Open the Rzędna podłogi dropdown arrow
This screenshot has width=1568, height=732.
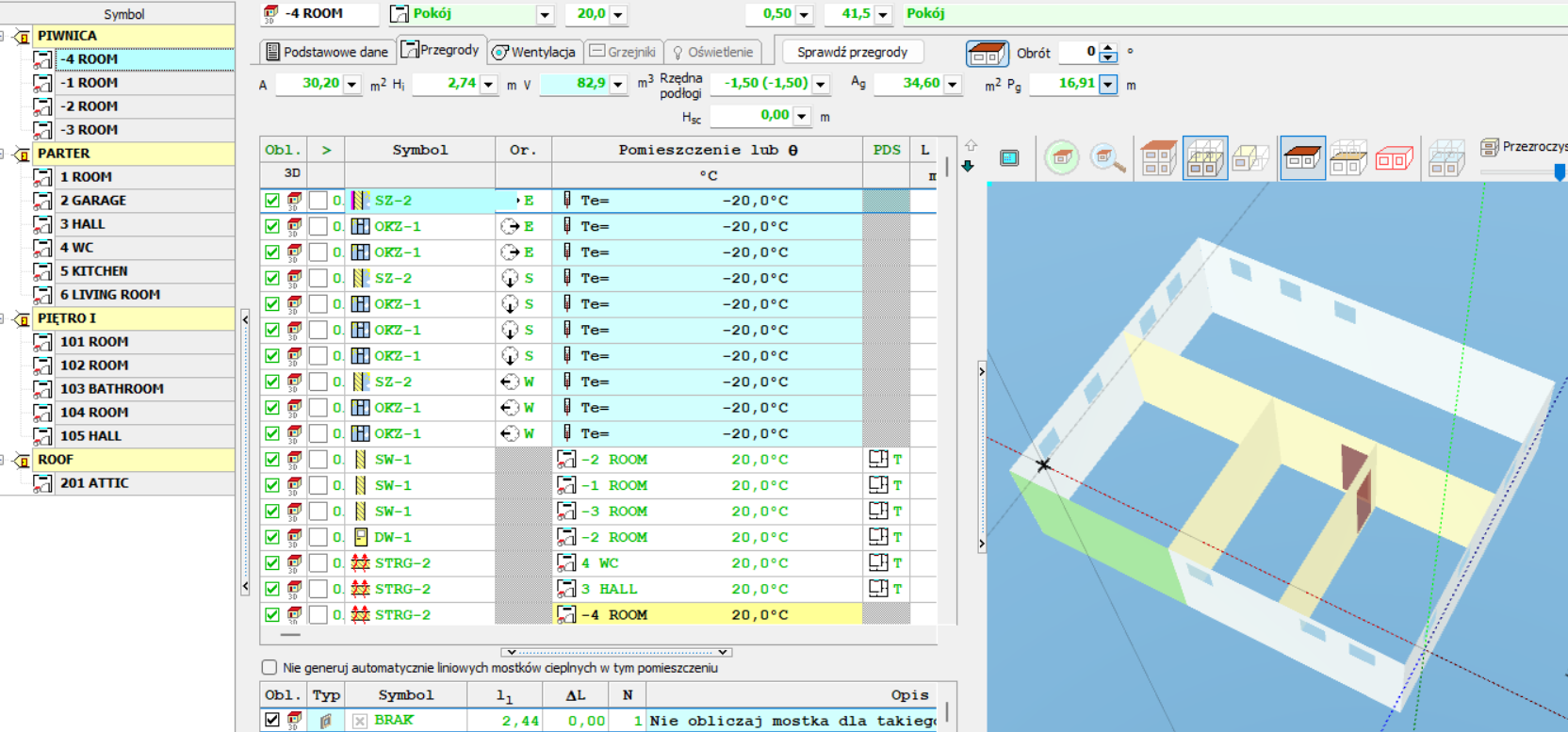(x=821, y=84)
